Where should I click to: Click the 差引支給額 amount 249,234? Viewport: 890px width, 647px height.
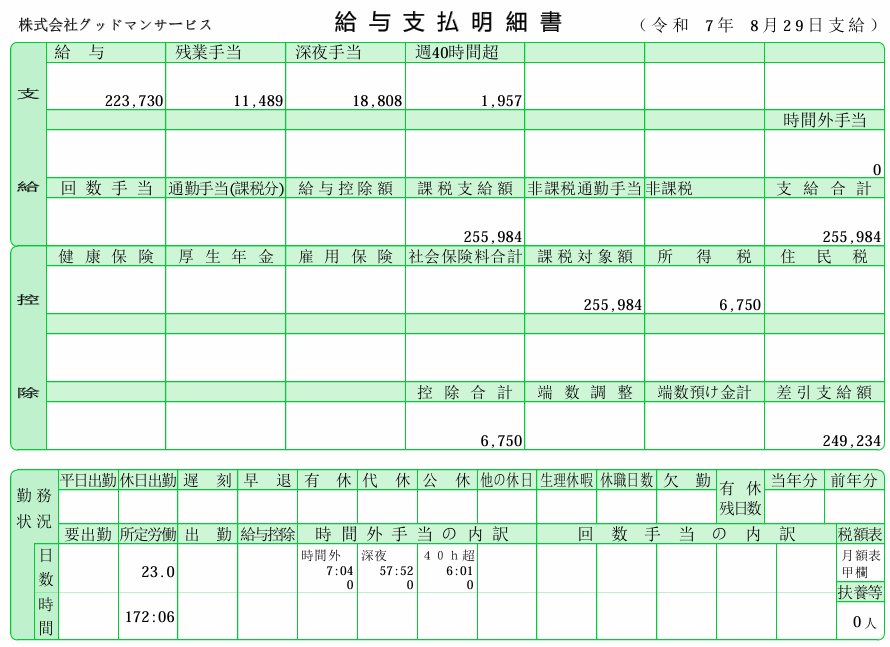point(851,440)
